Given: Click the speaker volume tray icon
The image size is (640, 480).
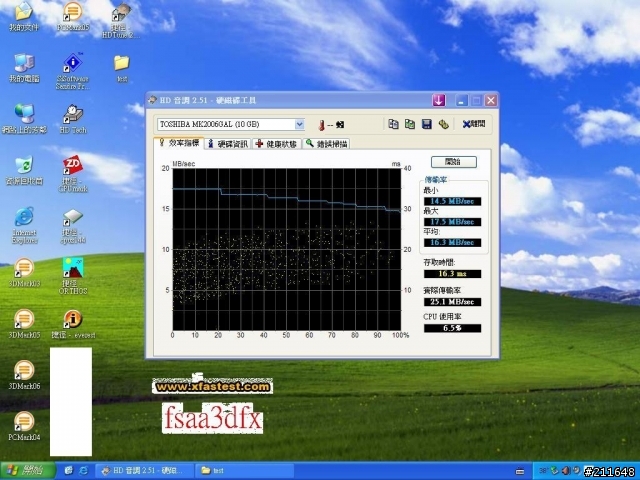Looking at the screenshot, I should [x=566, y=471].
